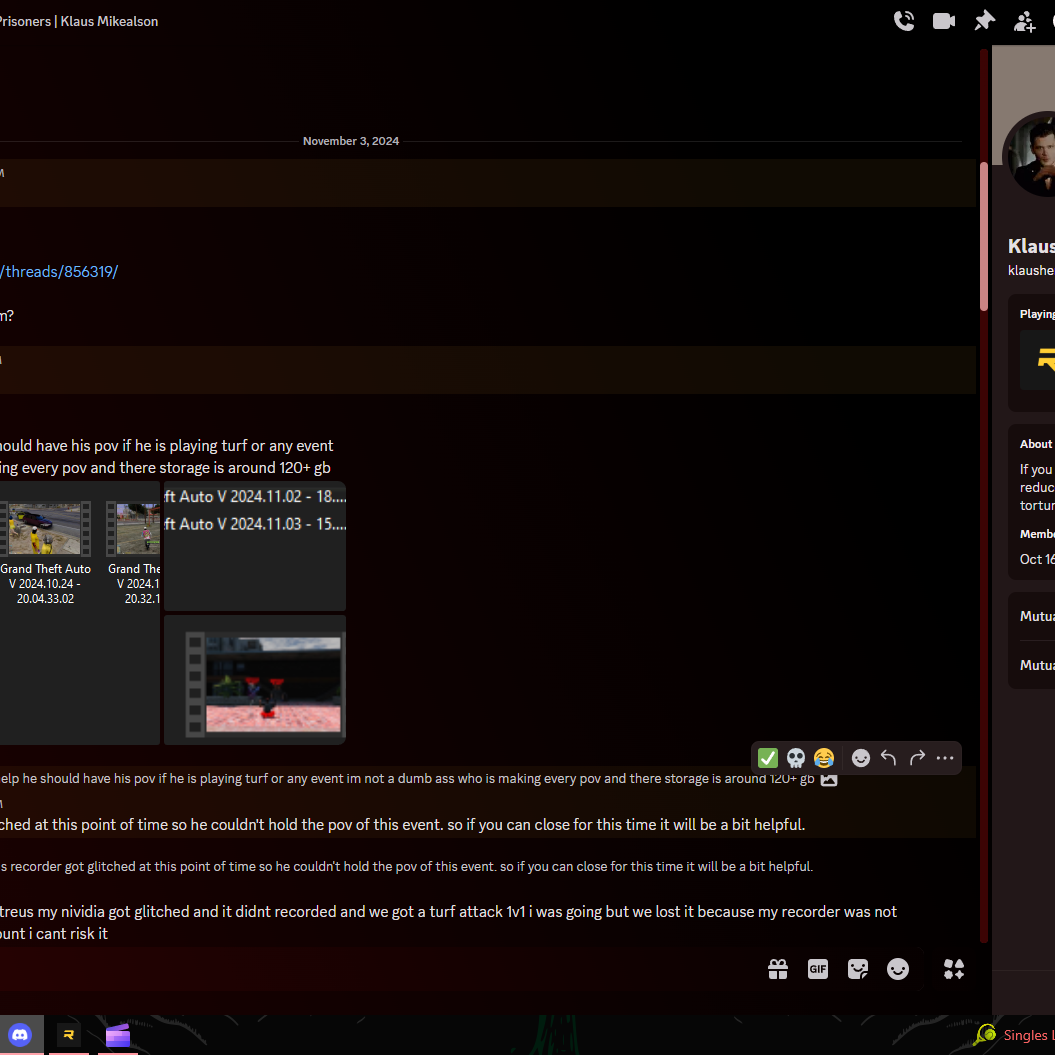1055x1055 pixels.
Task: Open the add reaction picker
Action: click(x=860, y=758)
